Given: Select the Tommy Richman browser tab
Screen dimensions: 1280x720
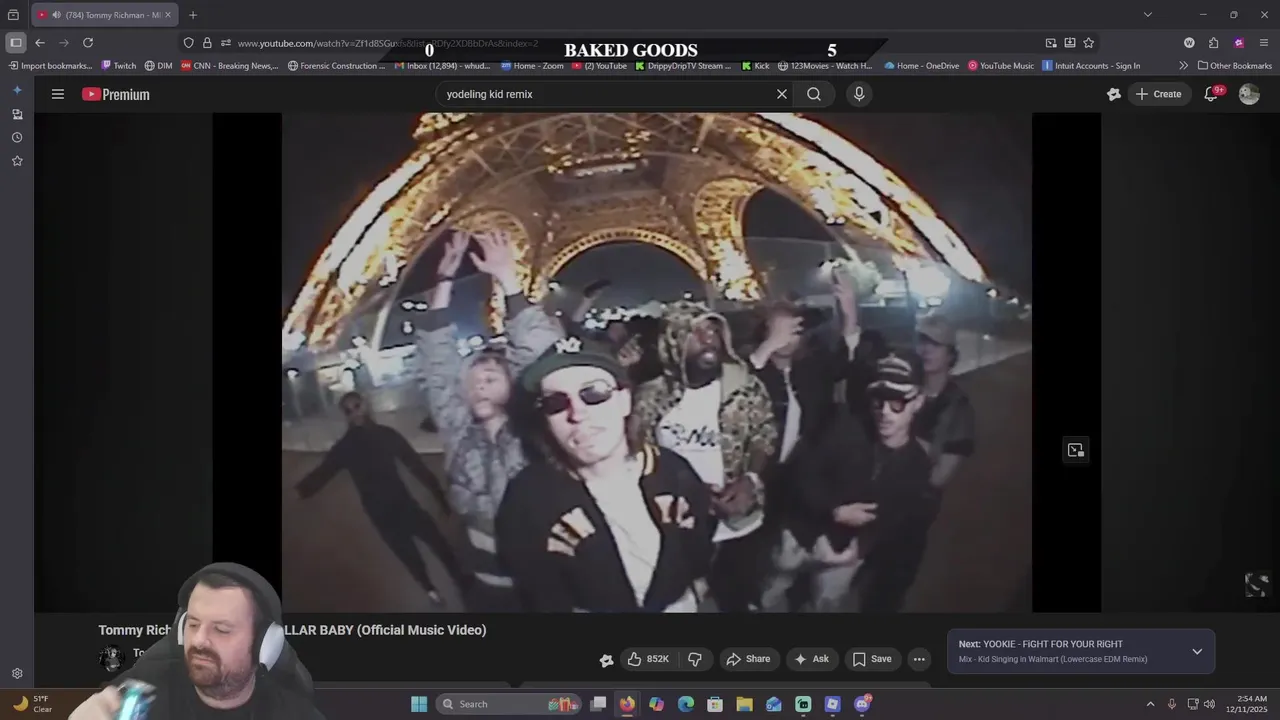Looking at the screenshot, I should (105, 15).
